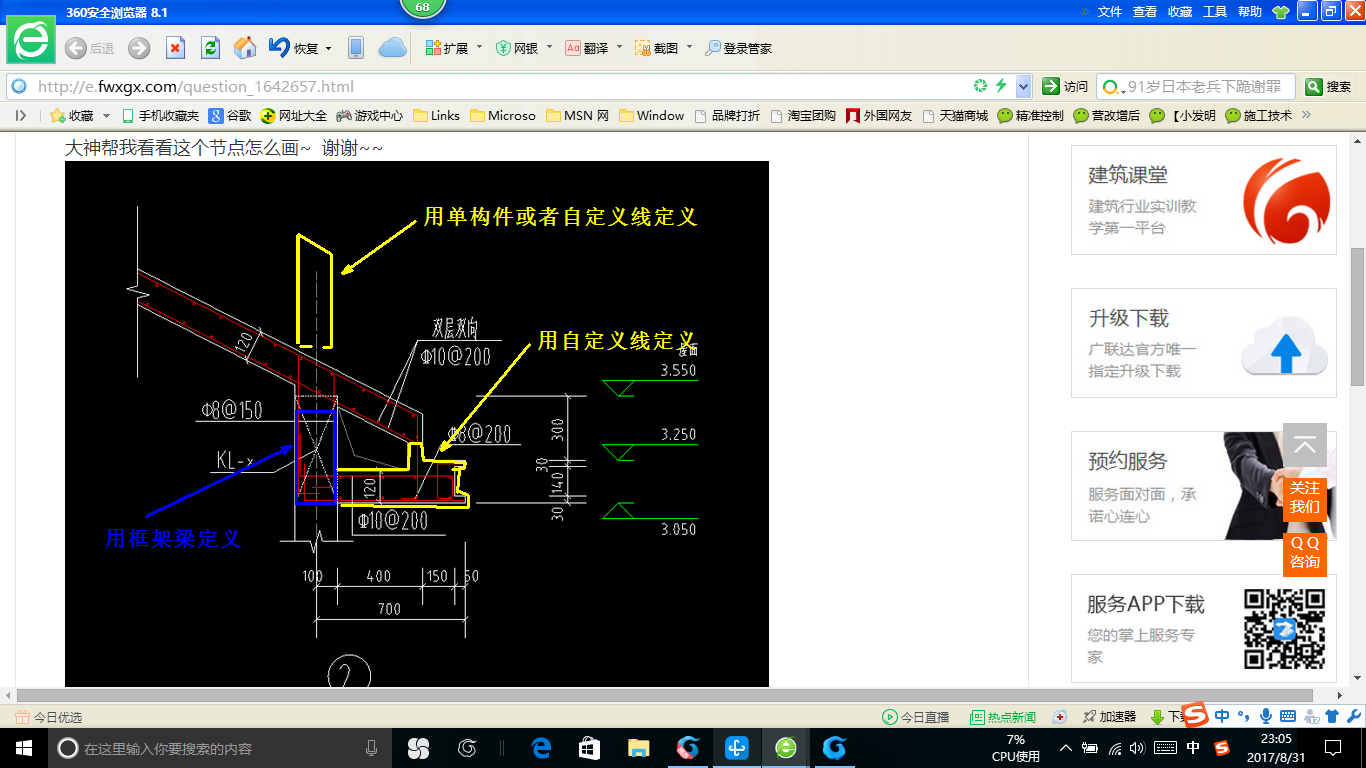Open the 文件 menu

[x=1110, y=12]
